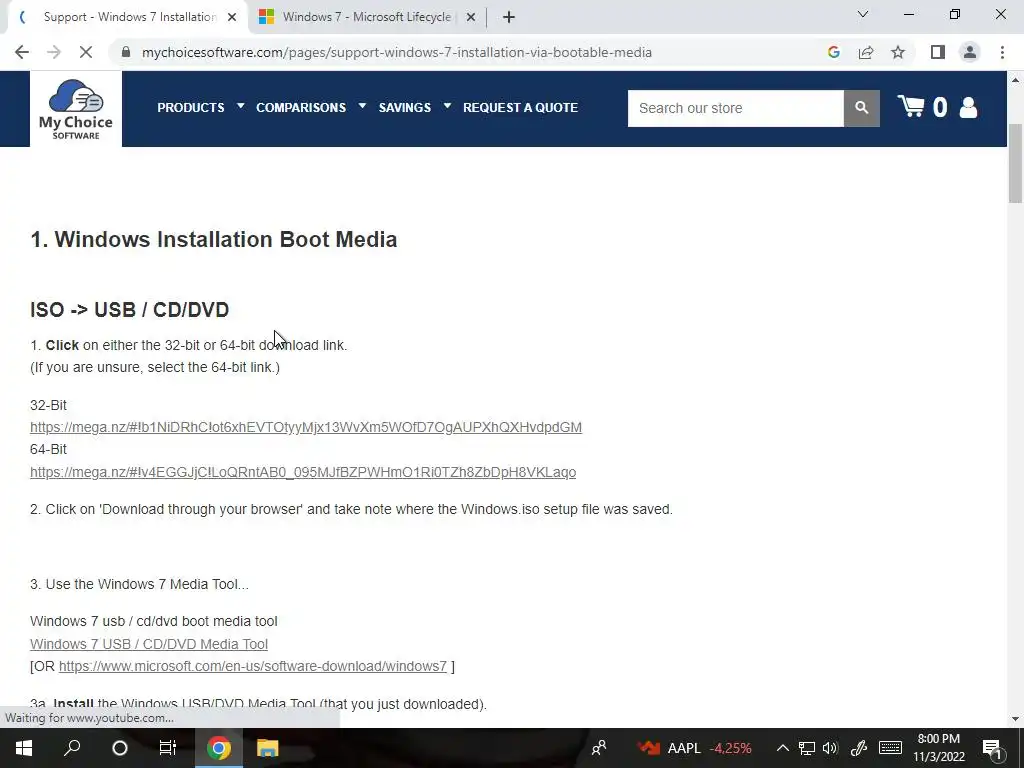Close the Support Windows 7 Installation tab

pos(232,17)
